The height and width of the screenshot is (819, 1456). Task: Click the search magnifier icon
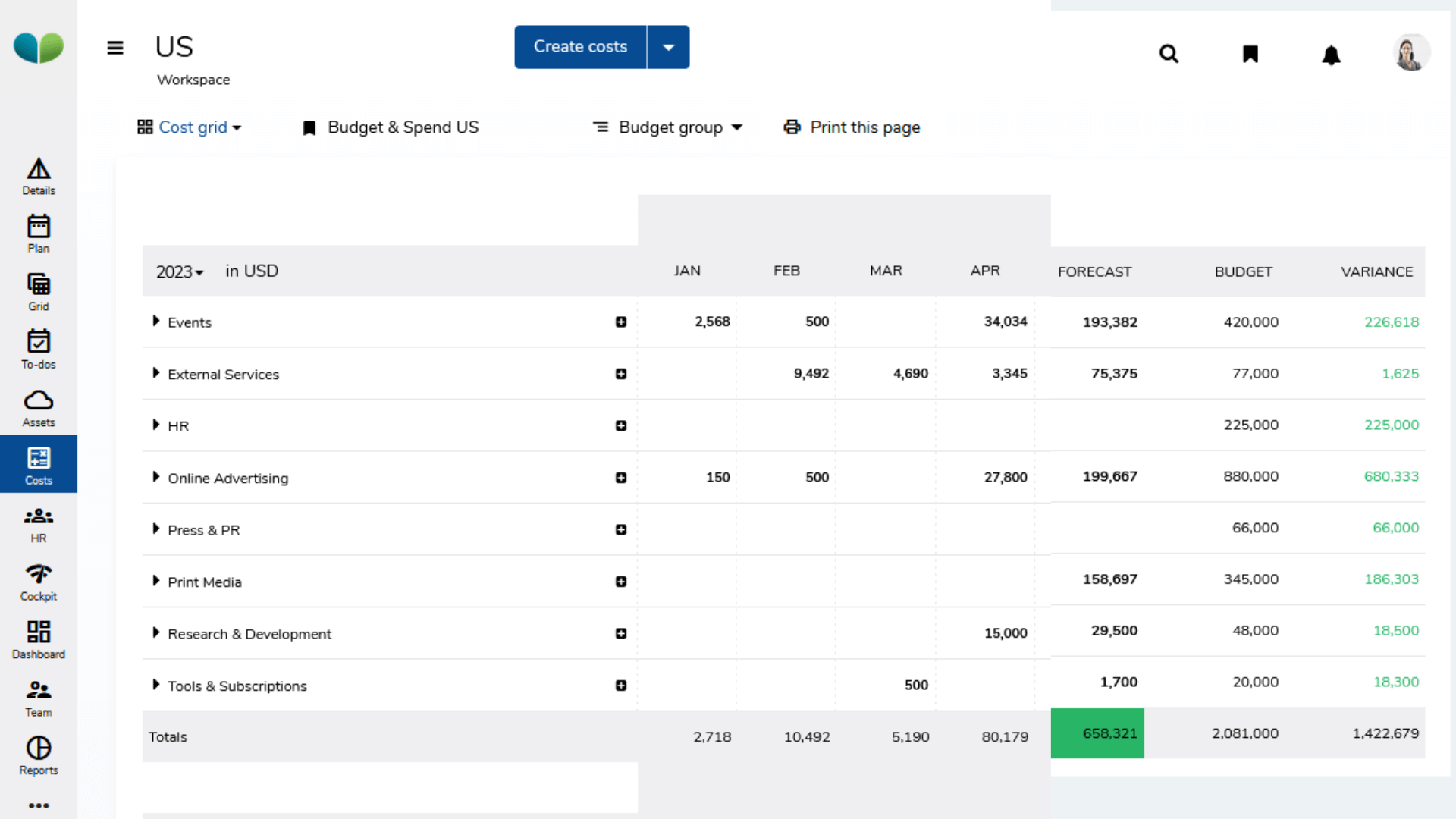[1169, 54]
